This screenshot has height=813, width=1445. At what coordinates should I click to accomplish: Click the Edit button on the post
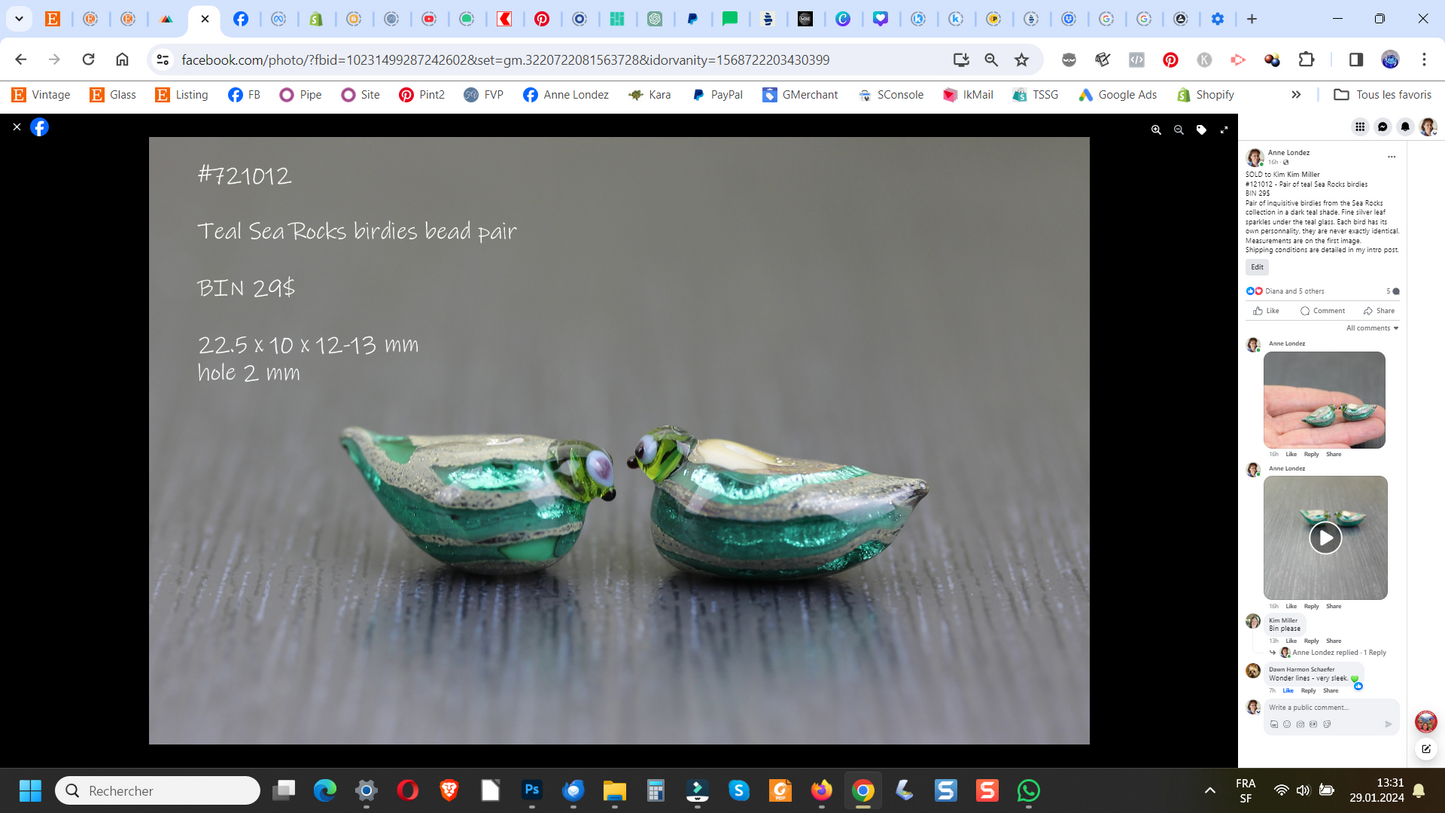coord(1256,267)
